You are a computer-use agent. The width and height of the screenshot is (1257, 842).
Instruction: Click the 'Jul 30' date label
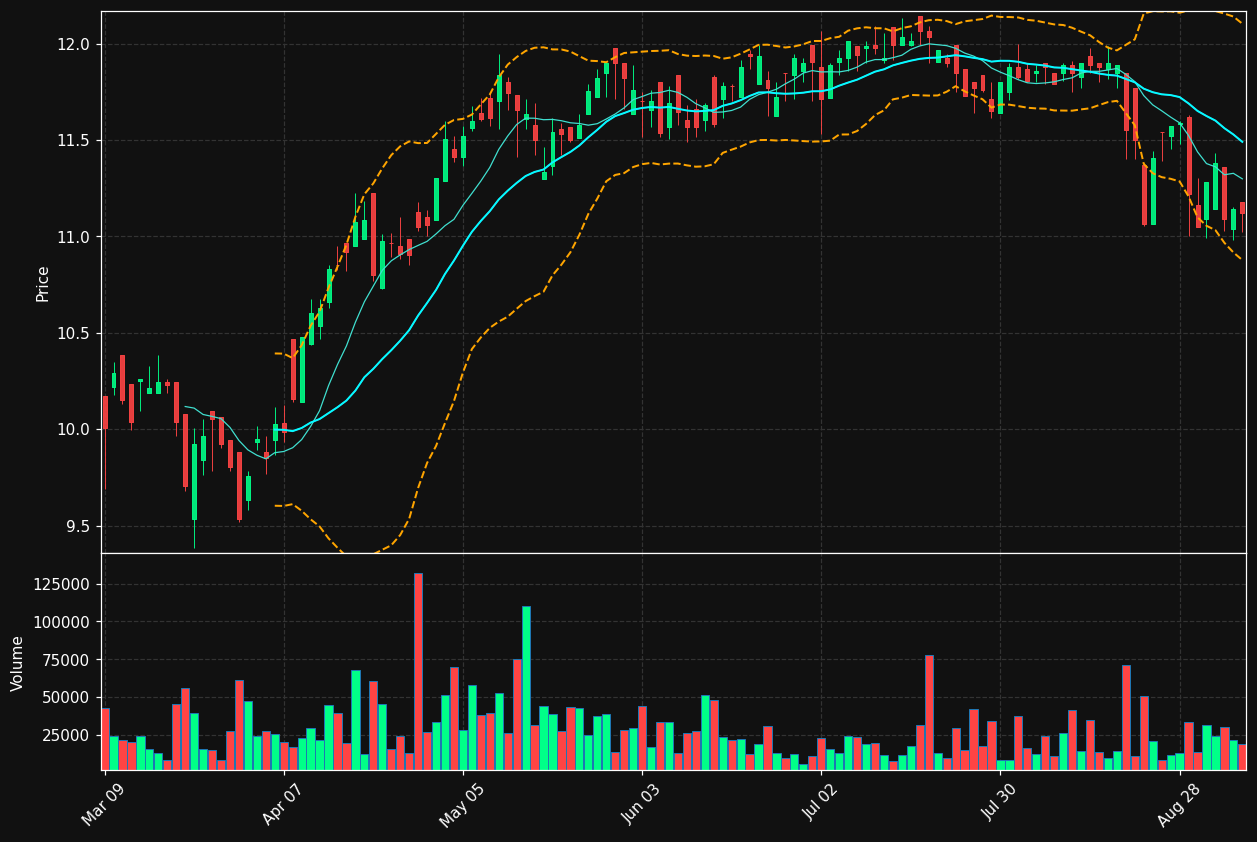coord(1000,803)
